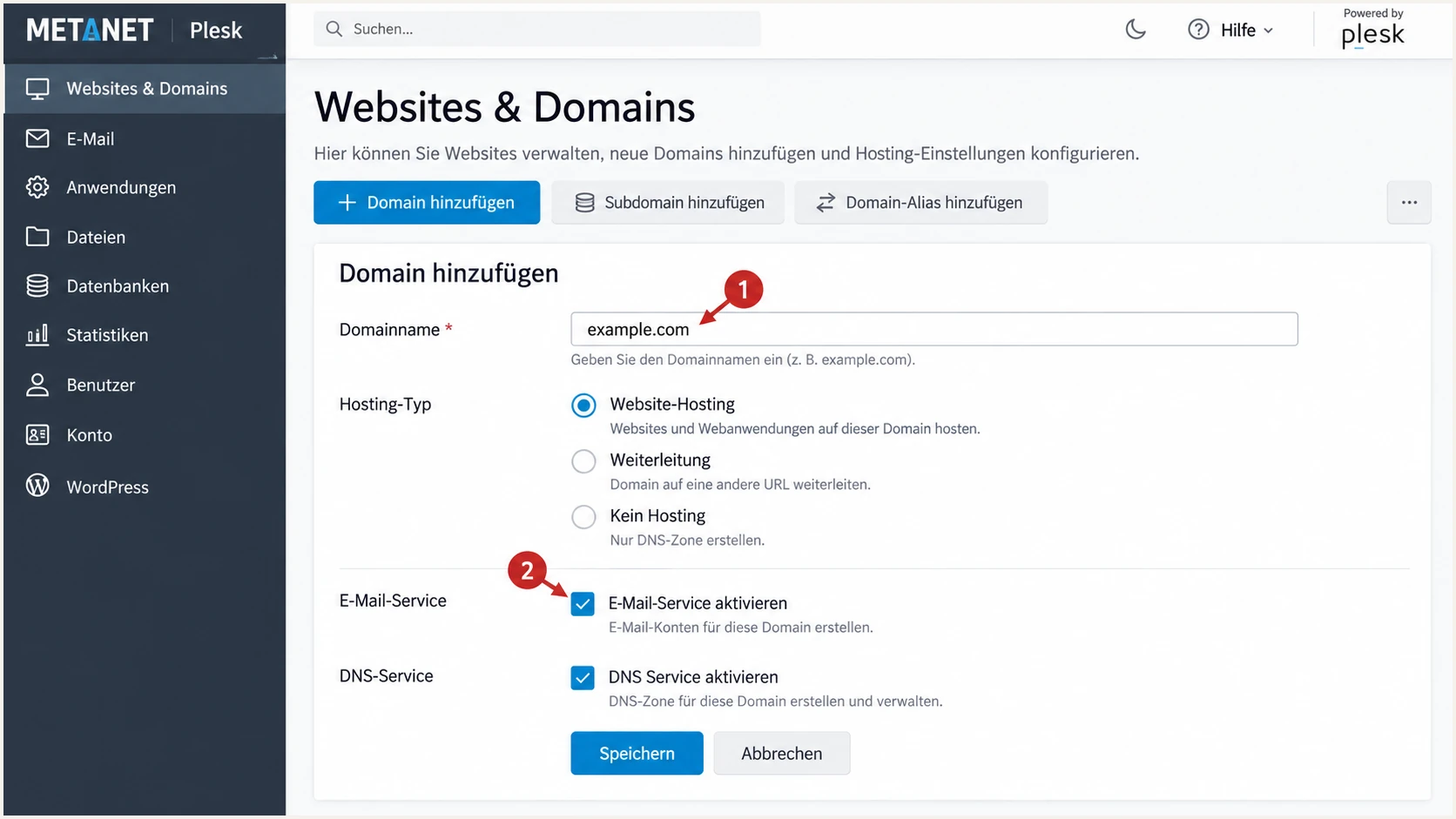This screenshot has width=1456, height=819.
Task: Click the WordPress logo icon
Action: [37, 486]
